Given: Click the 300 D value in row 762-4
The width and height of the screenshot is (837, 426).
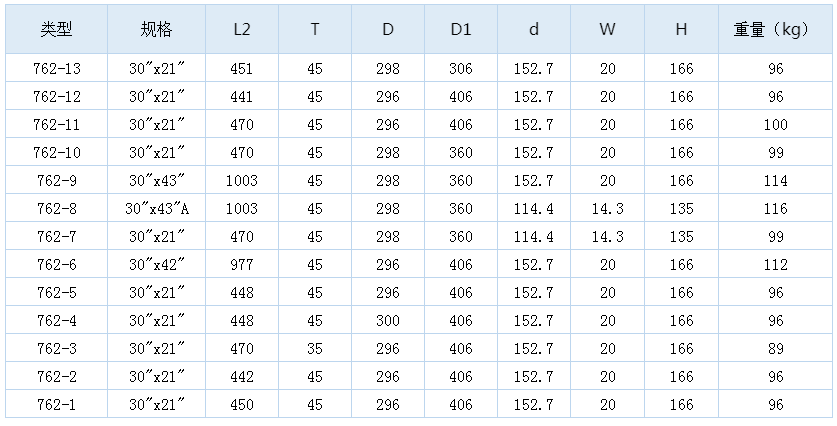Looking at the screenshot, I should tap(388, 320).
